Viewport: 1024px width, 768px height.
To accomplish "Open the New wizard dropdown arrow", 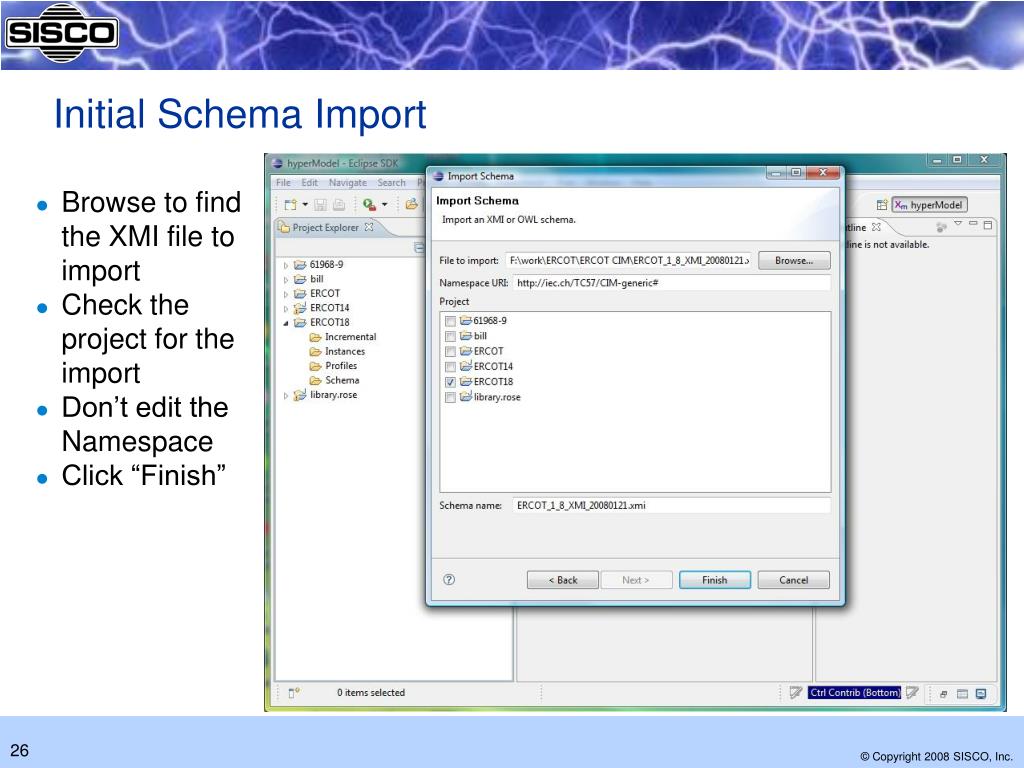I will (305, 205).
